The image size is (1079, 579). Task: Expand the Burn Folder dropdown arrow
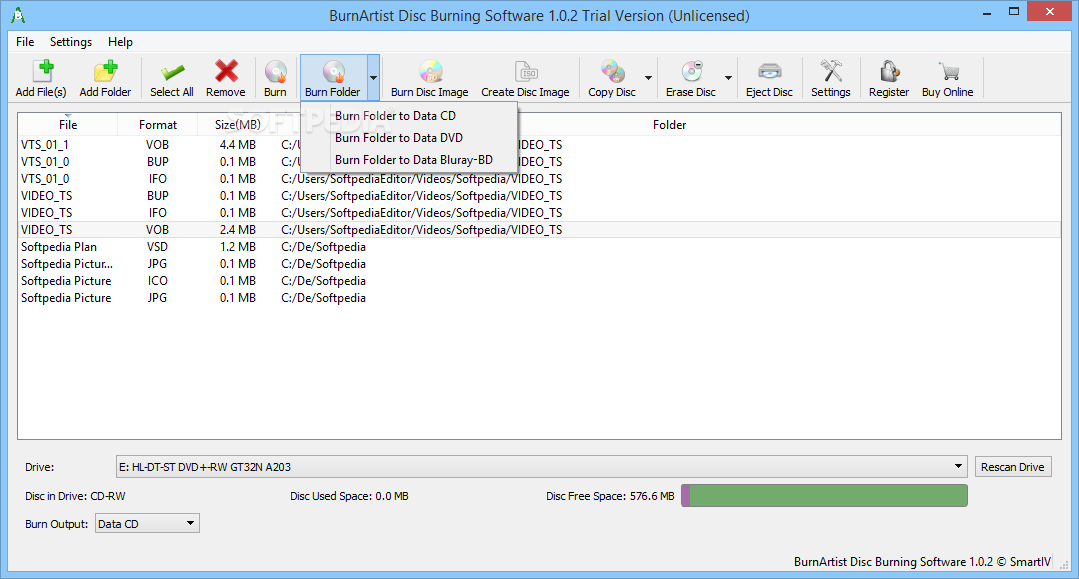click(x=373, y=78)
